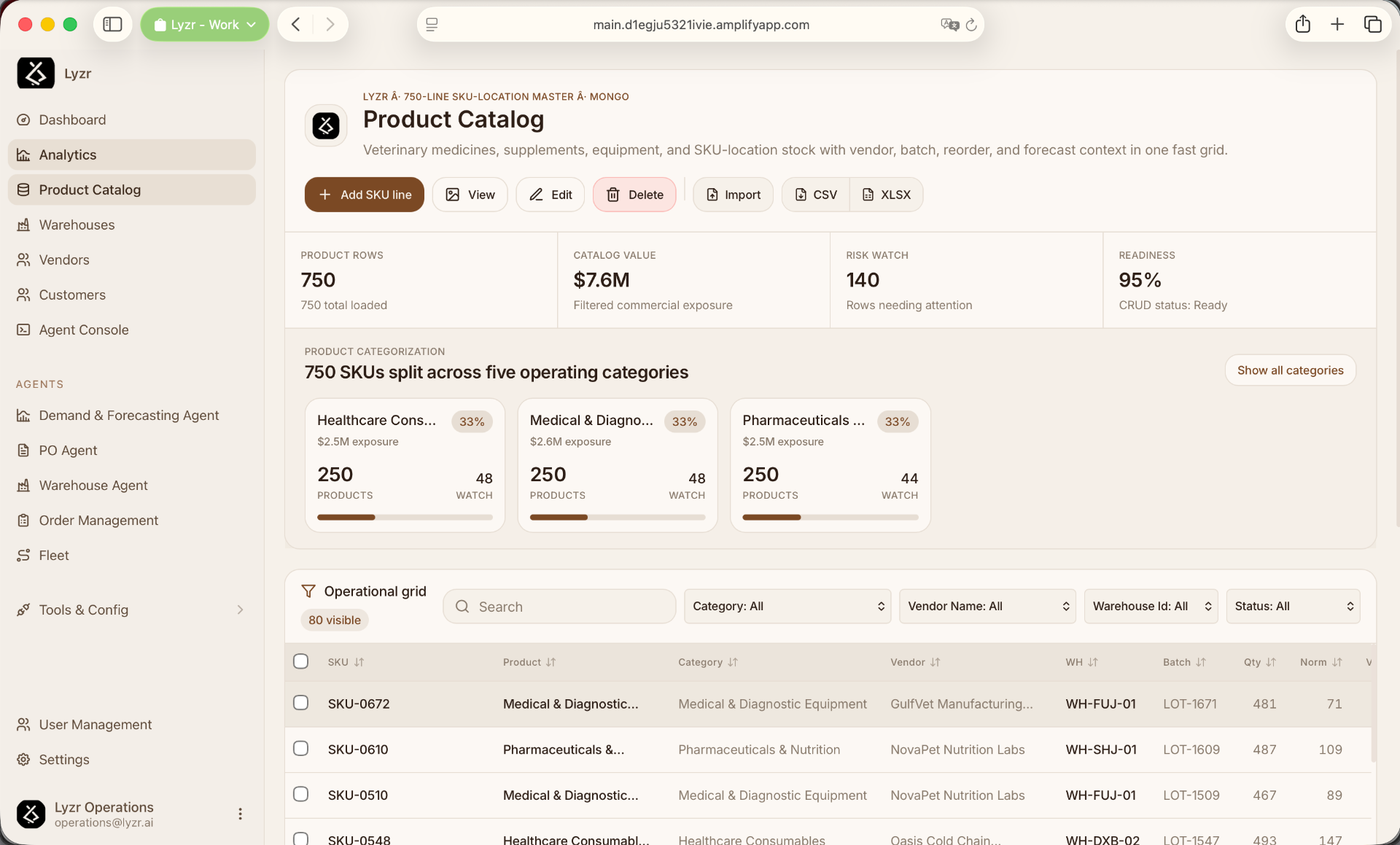Go to Warehouses section
This screenshot has height=845, width=1400.
131,225
